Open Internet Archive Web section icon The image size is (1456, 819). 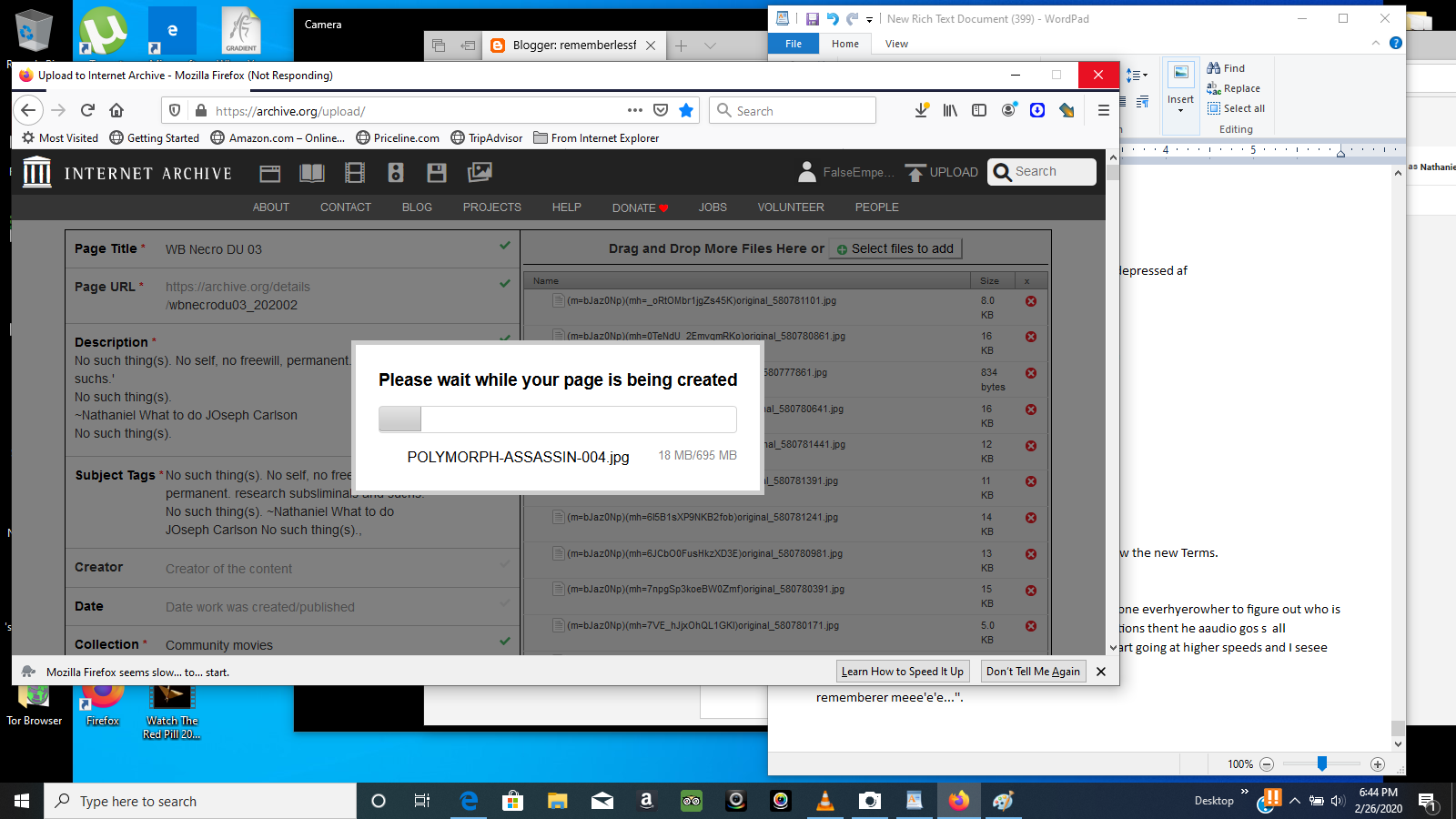click(269, 173)
